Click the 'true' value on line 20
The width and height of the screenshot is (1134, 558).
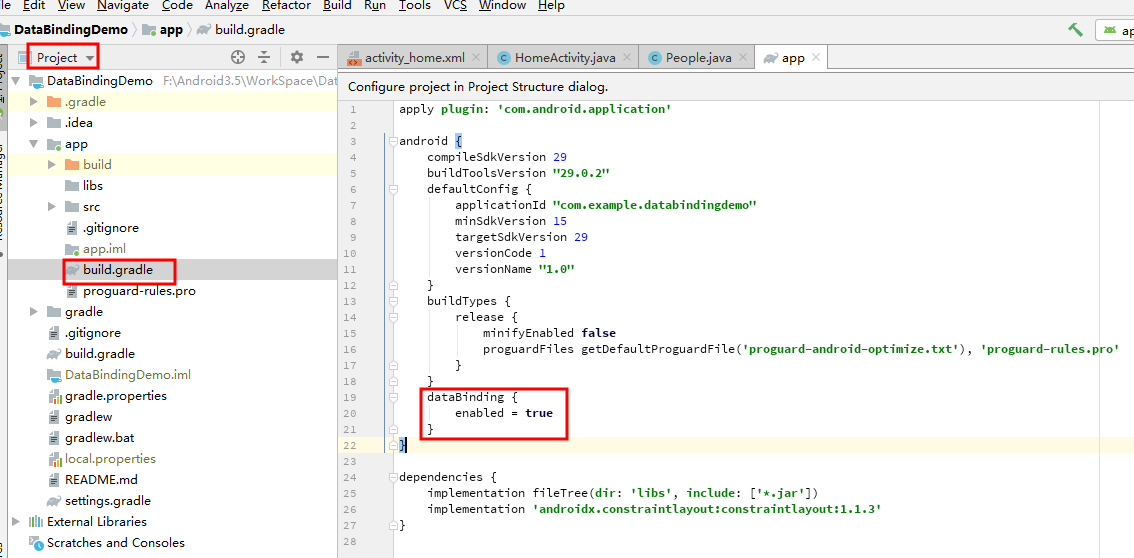(539, 413)
